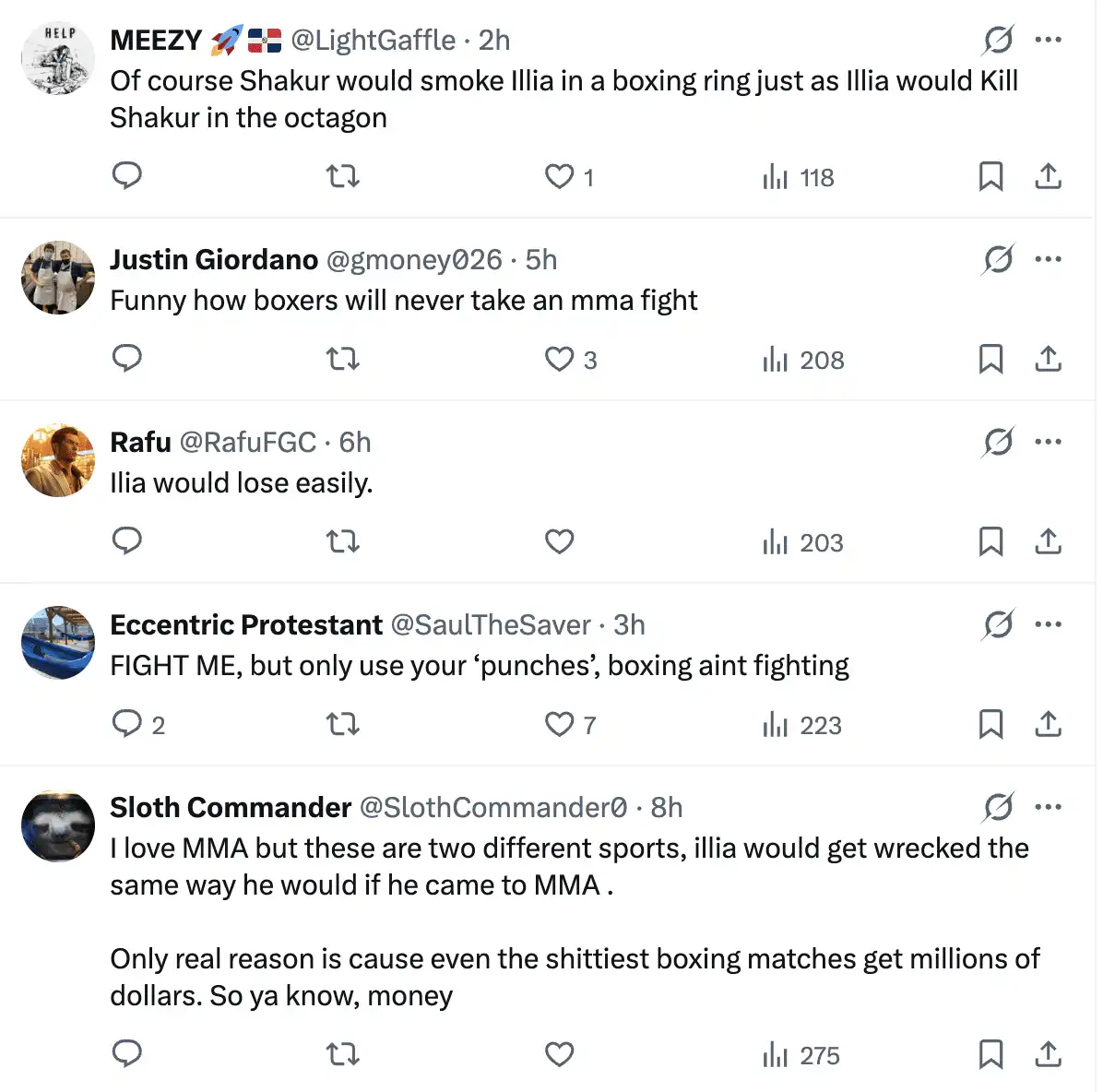Like Eccentric Protestant's tweet with 7 likes

click(x=559, y=723)
